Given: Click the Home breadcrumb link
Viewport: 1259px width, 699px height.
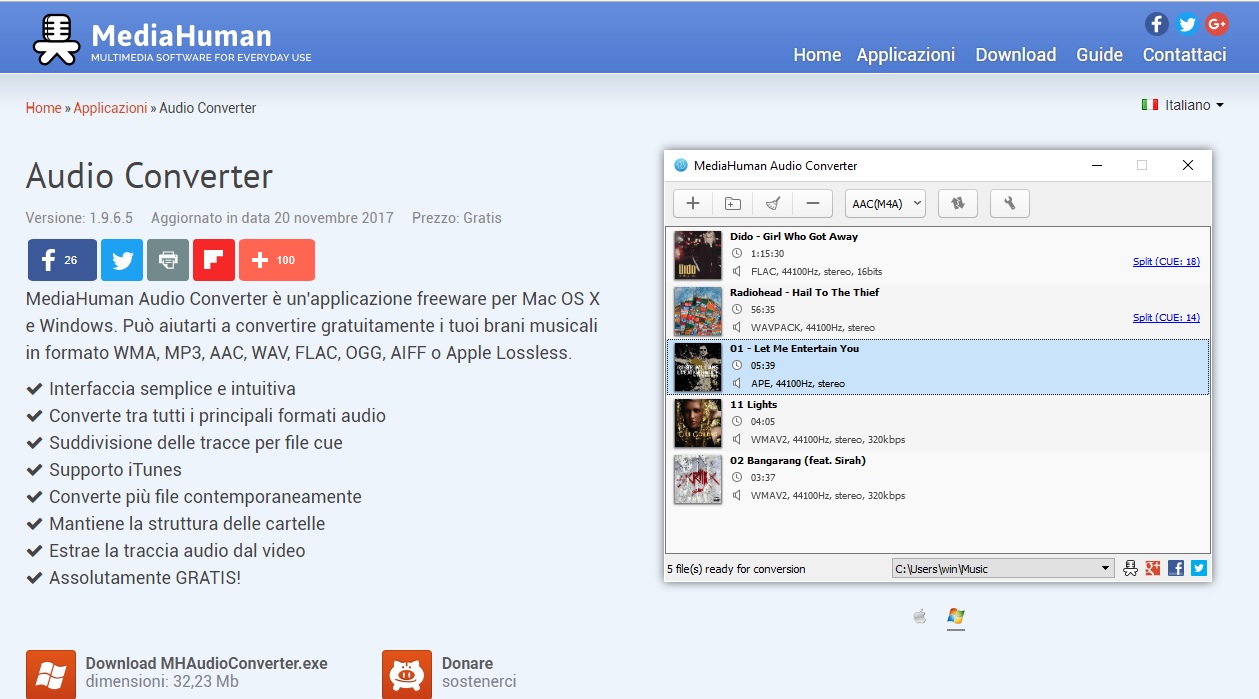Looking at the screenshot, I should [43, 108].
